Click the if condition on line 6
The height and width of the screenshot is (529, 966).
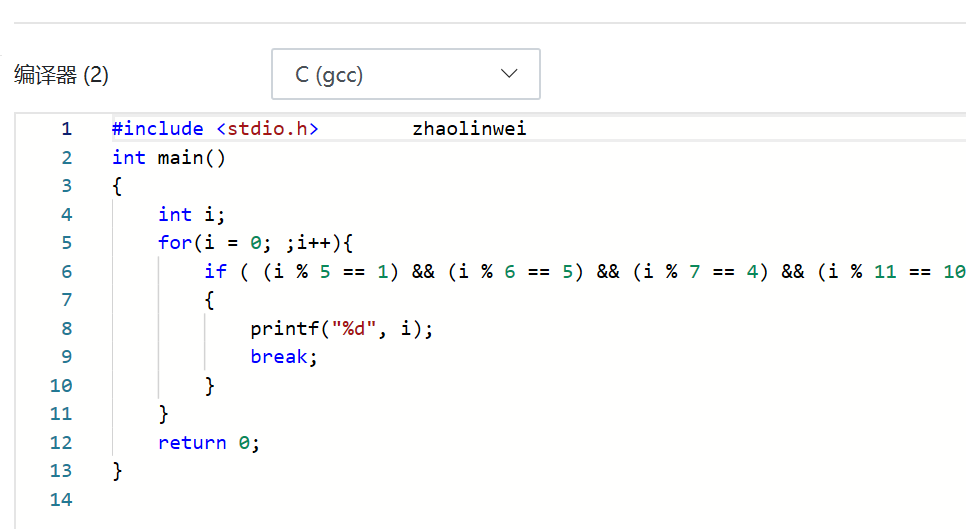585,272
